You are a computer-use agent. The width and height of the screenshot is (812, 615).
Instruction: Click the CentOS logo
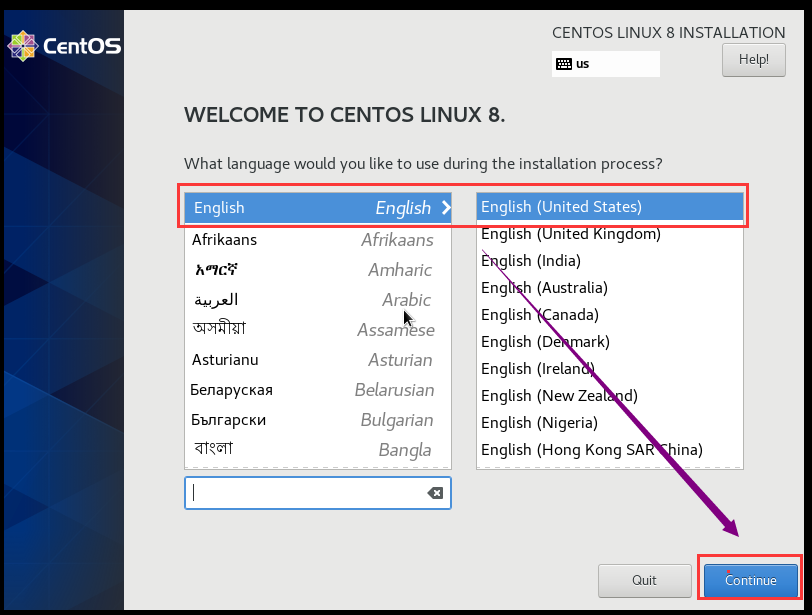pos(64,46)
